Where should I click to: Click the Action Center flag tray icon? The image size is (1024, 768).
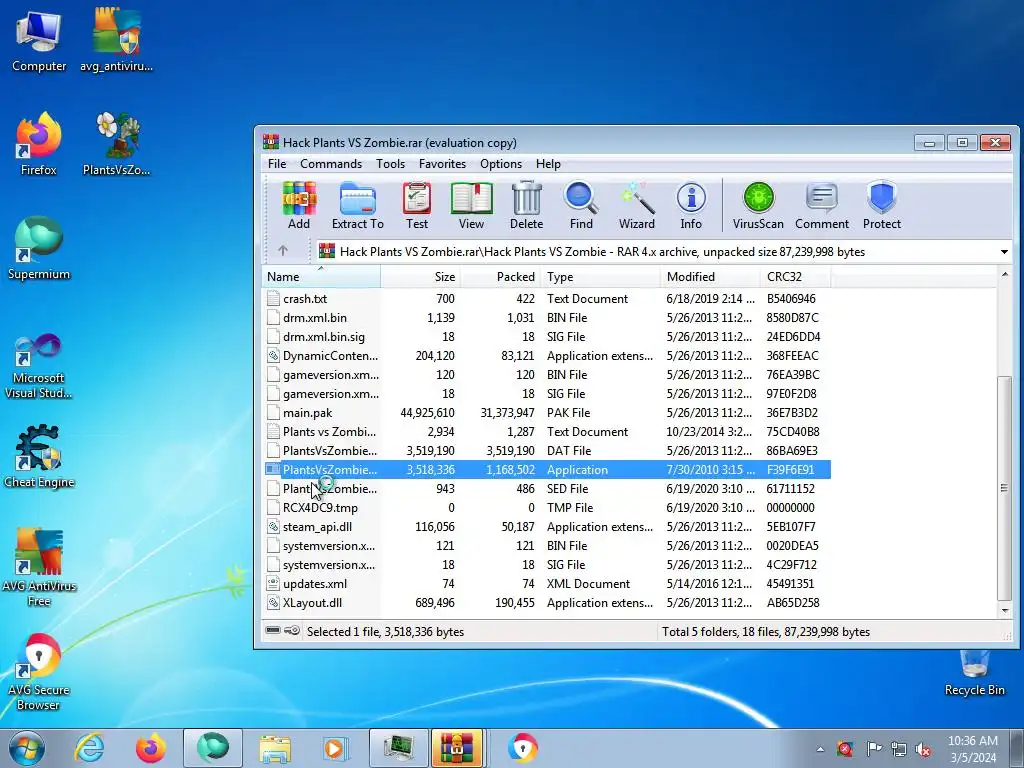(874, 748)
